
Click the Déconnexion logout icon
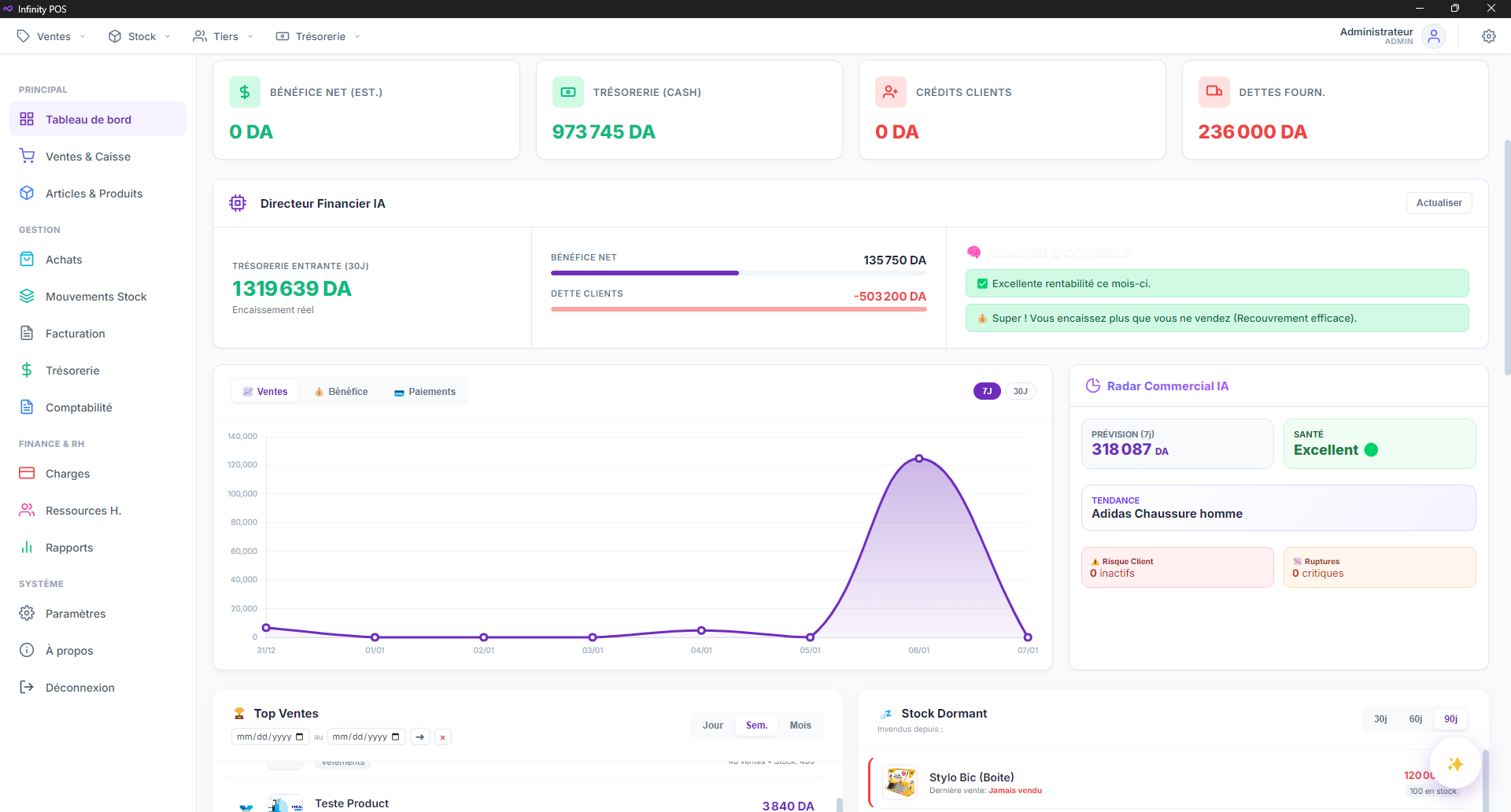[x=27, y=687]
